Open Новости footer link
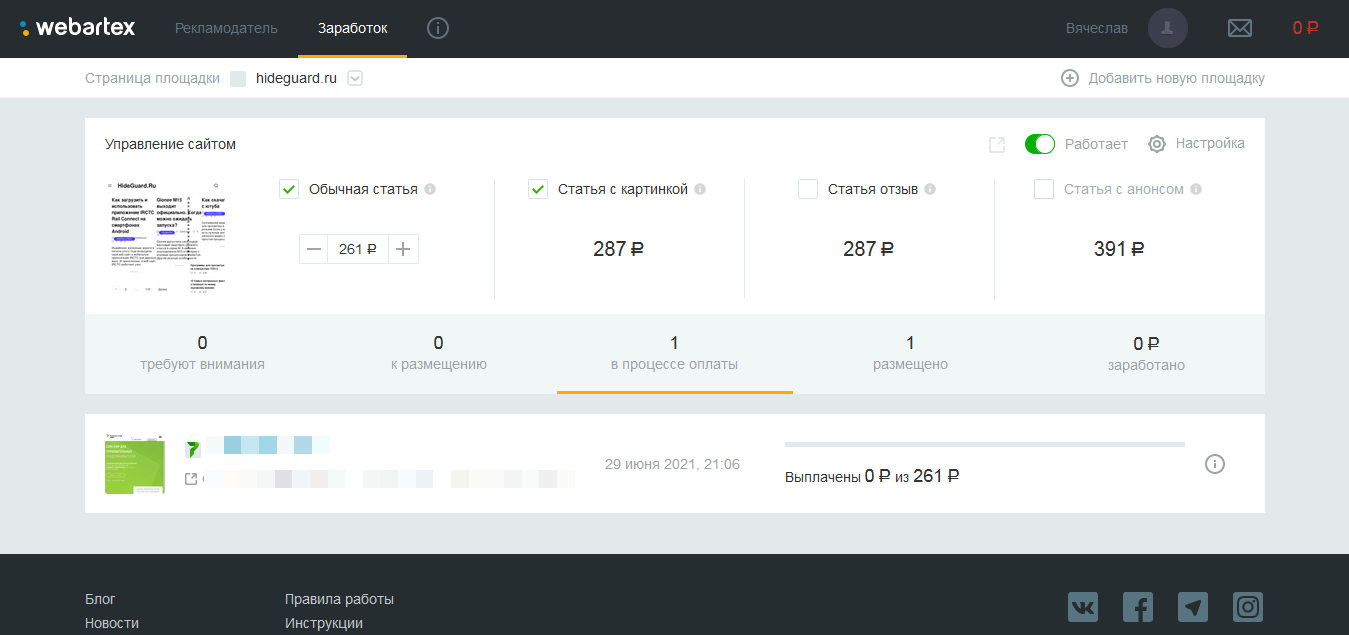 pos(112,623)
